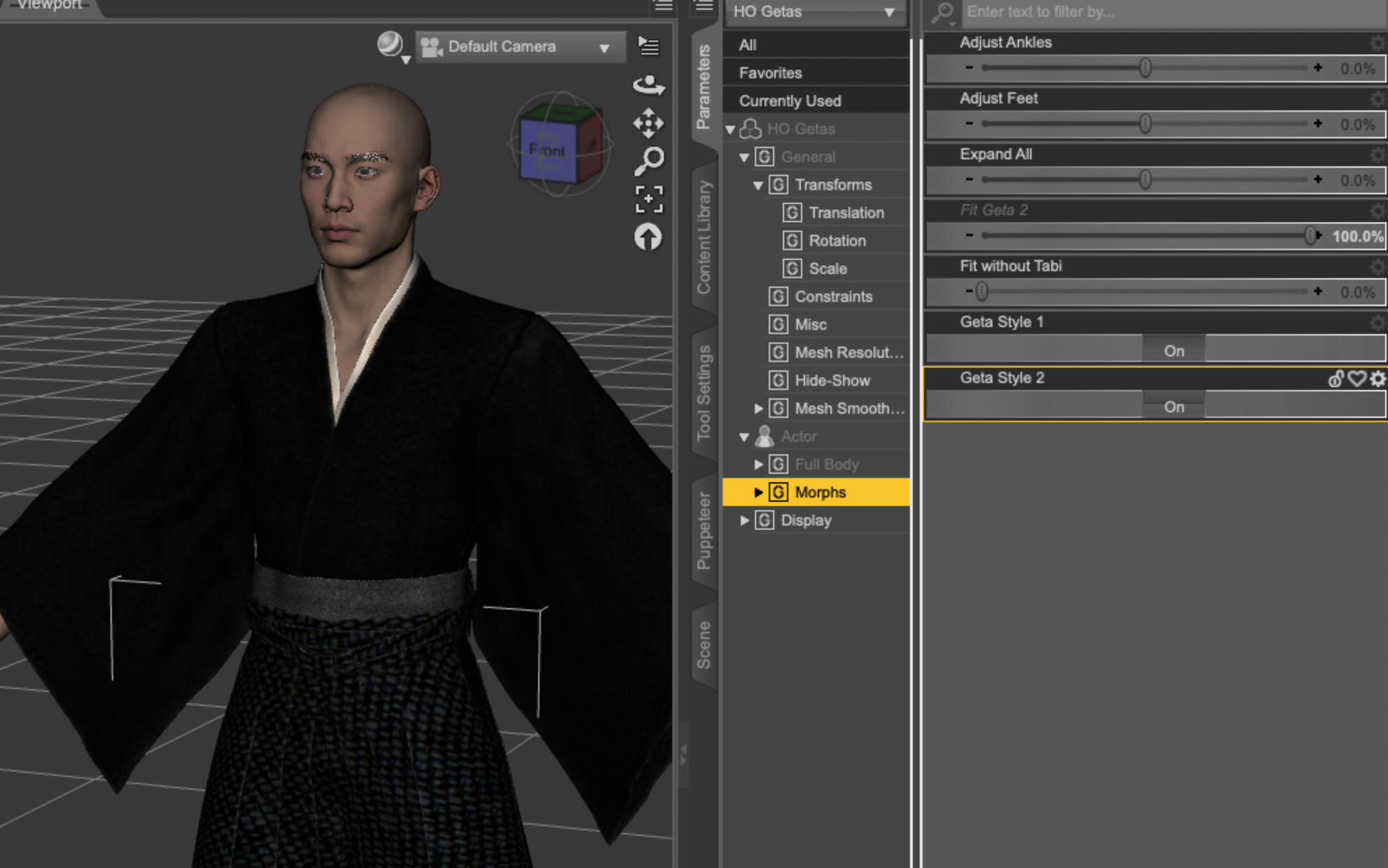Open Geta Style 2 gear settings icon
This screenshot has height=868, width=1388.
tap(1378, 379)
